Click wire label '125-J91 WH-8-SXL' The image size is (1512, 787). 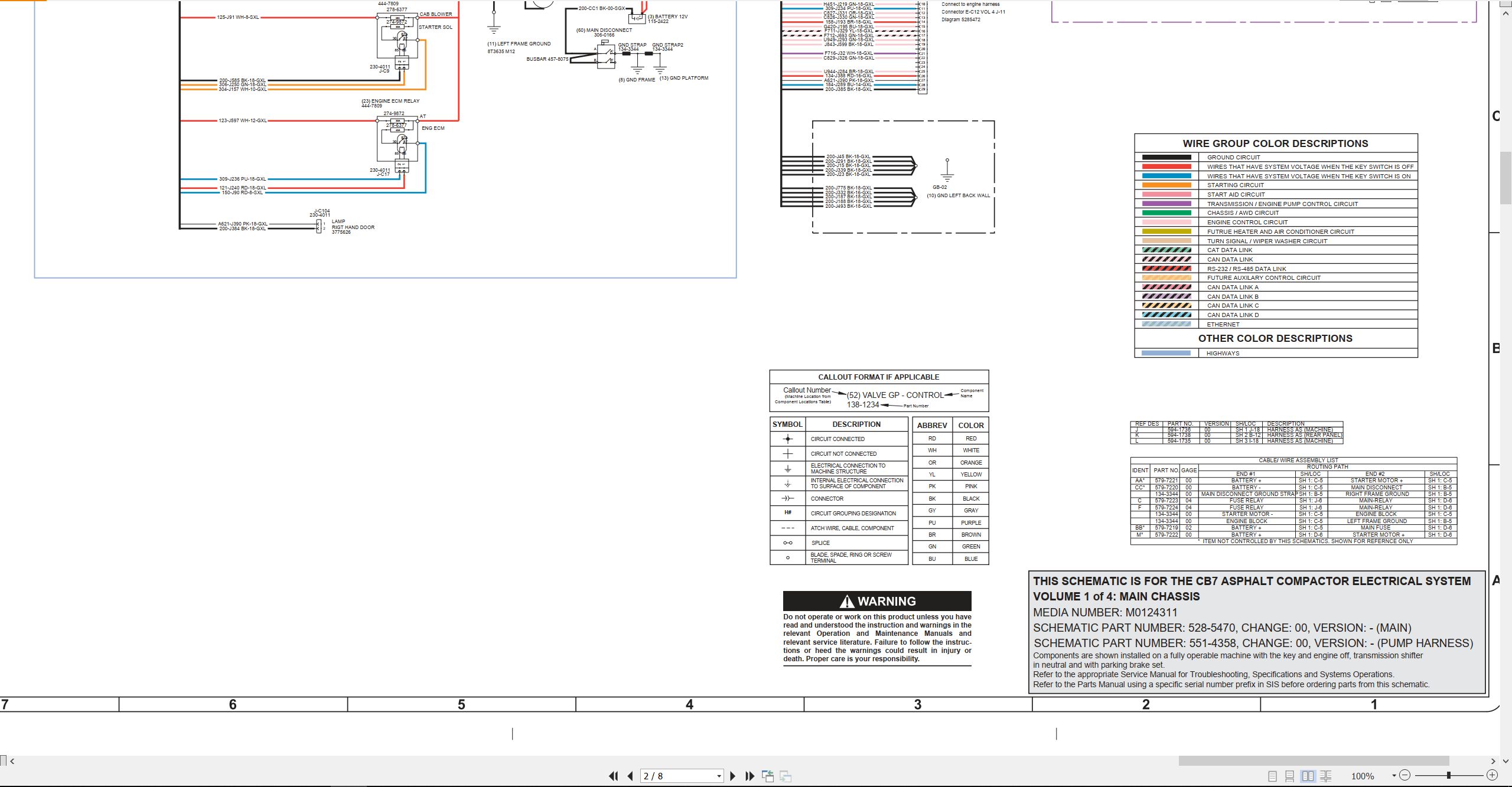[x=237, y=17]
